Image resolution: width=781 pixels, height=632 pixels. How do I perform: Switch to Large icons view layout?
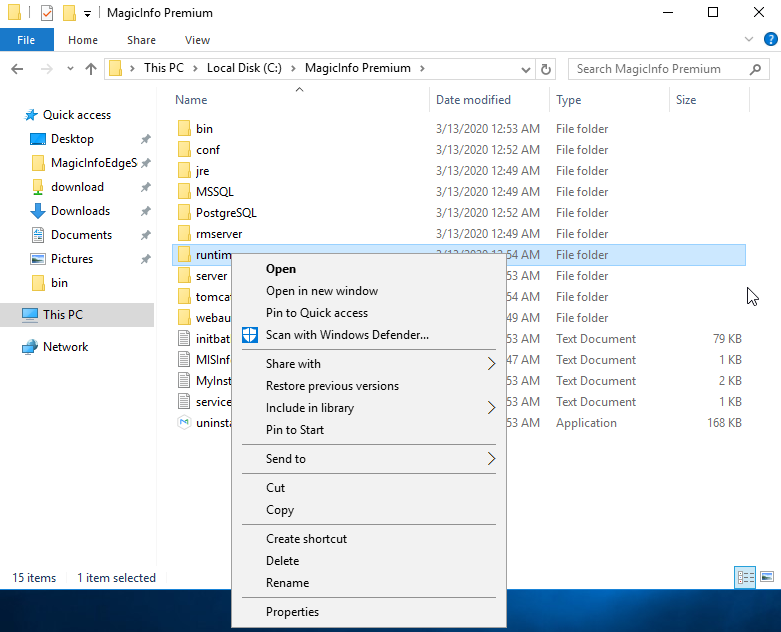pyautogui.click(x=767, y=577)
